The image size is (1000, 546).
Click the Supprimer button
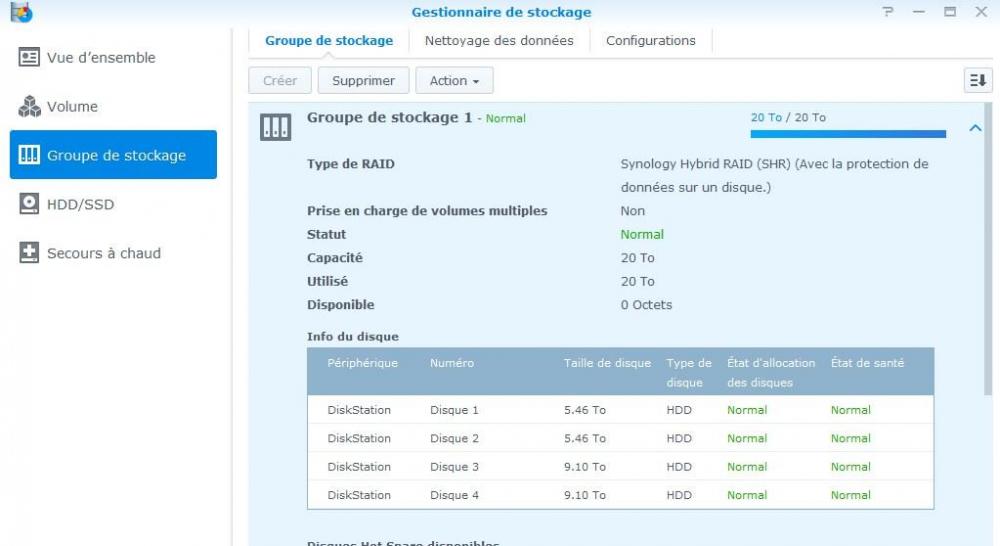pyautogui.click(x=364, y=80)
